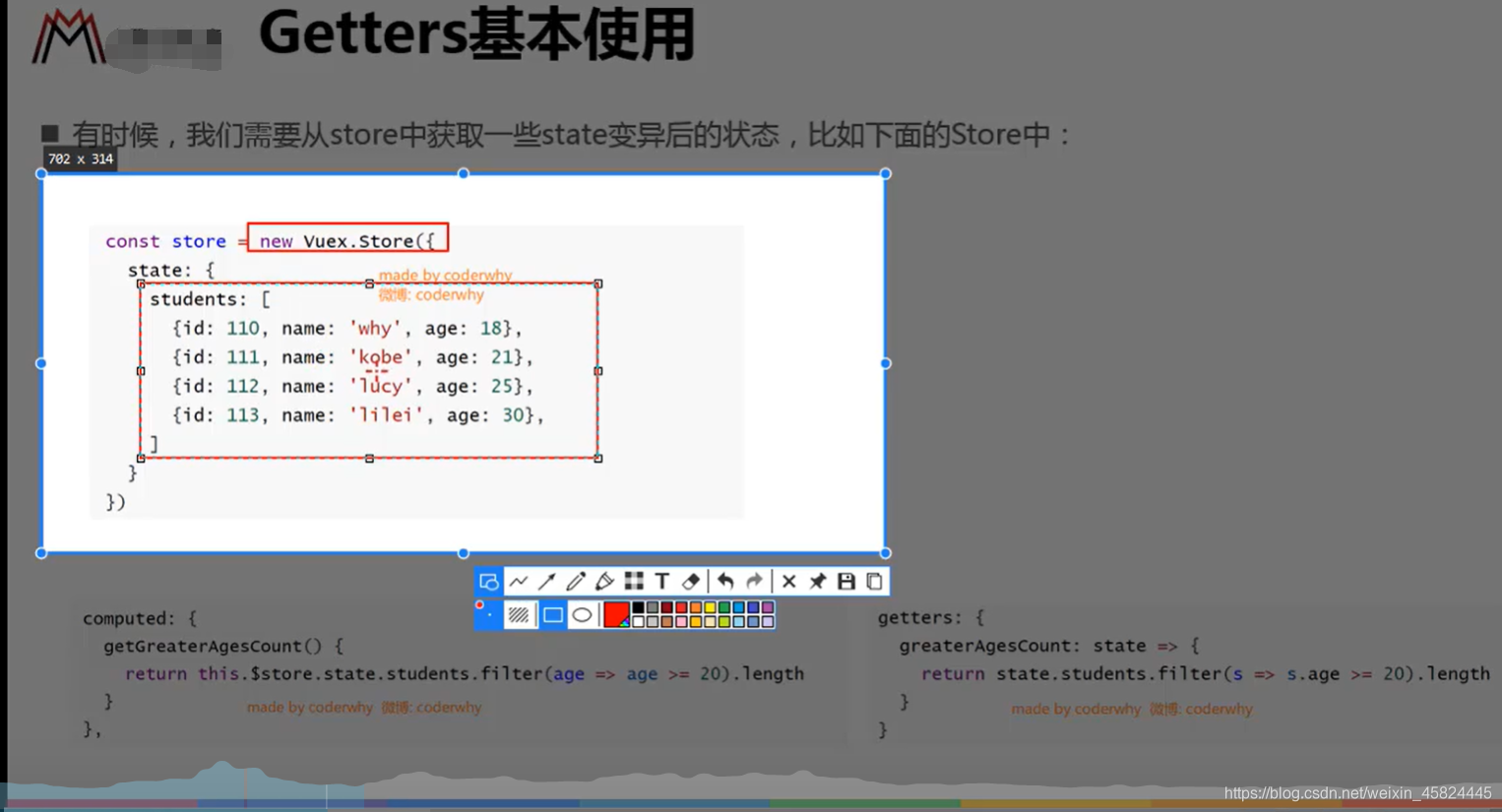This screenshot has height=812, width=1502.
Task: Click the 'getters: {' code line
Action: point(931,618)
